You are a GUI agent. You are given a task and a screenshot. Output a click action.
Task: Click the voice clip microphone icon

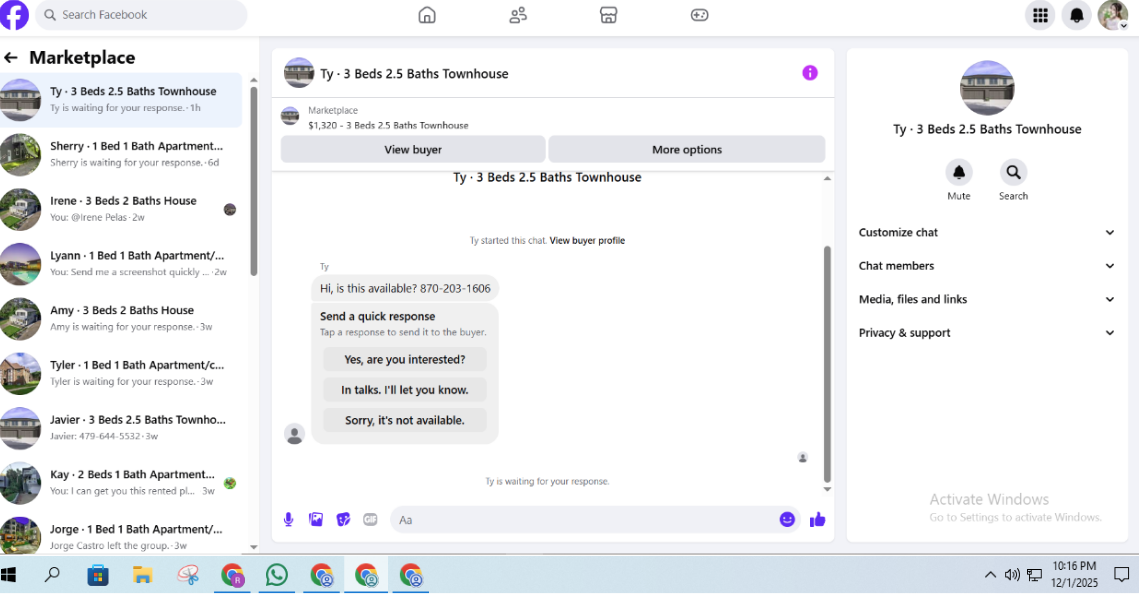pos(288,519)
